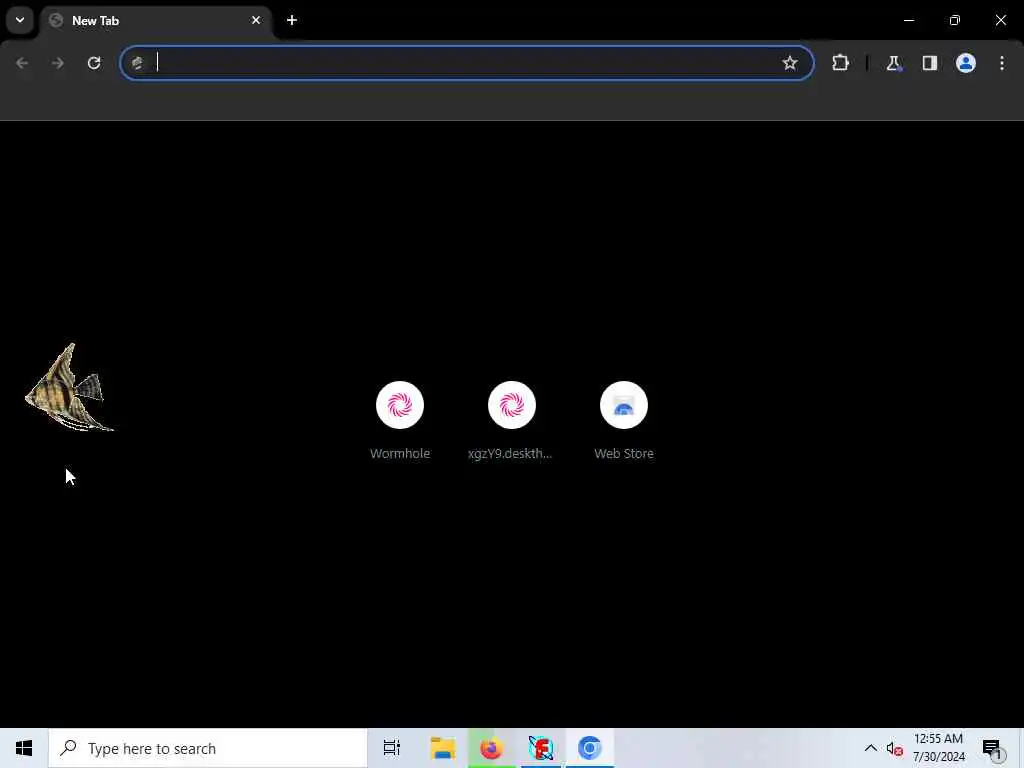Click the taskbar search box
The height and width of the screenshot is (768, 1024).
tap(208, 748)
